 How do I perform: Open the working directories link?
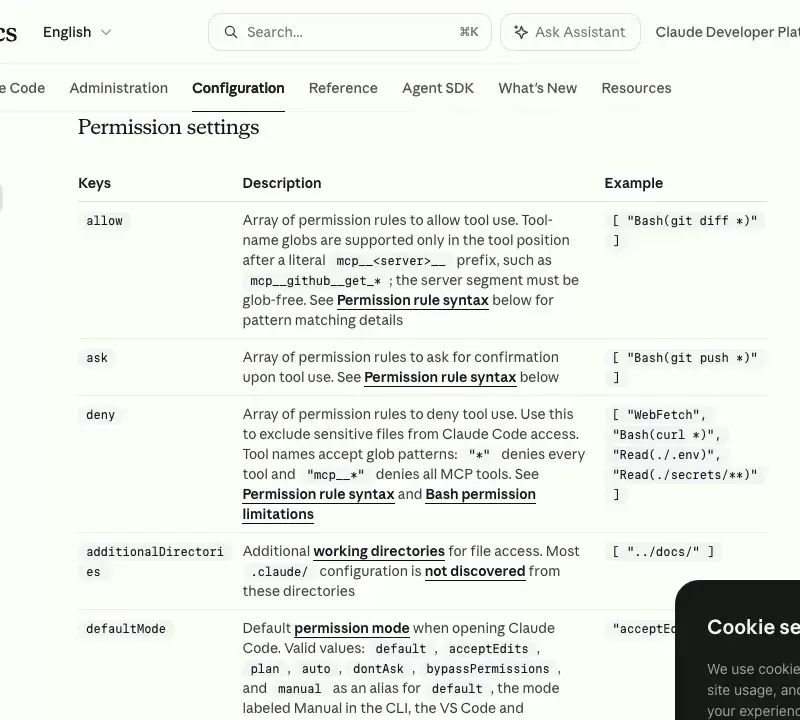[379, 551]
